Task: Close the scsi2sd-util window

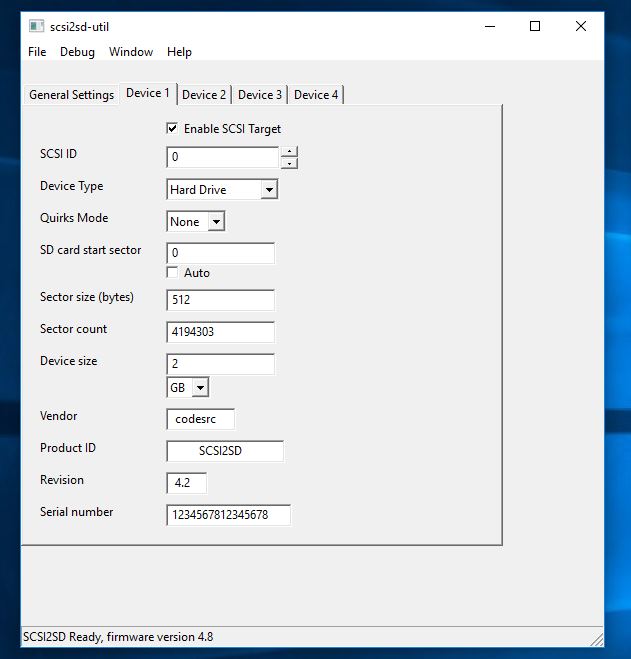Action: pyautogui.click(x=581, y=26)
